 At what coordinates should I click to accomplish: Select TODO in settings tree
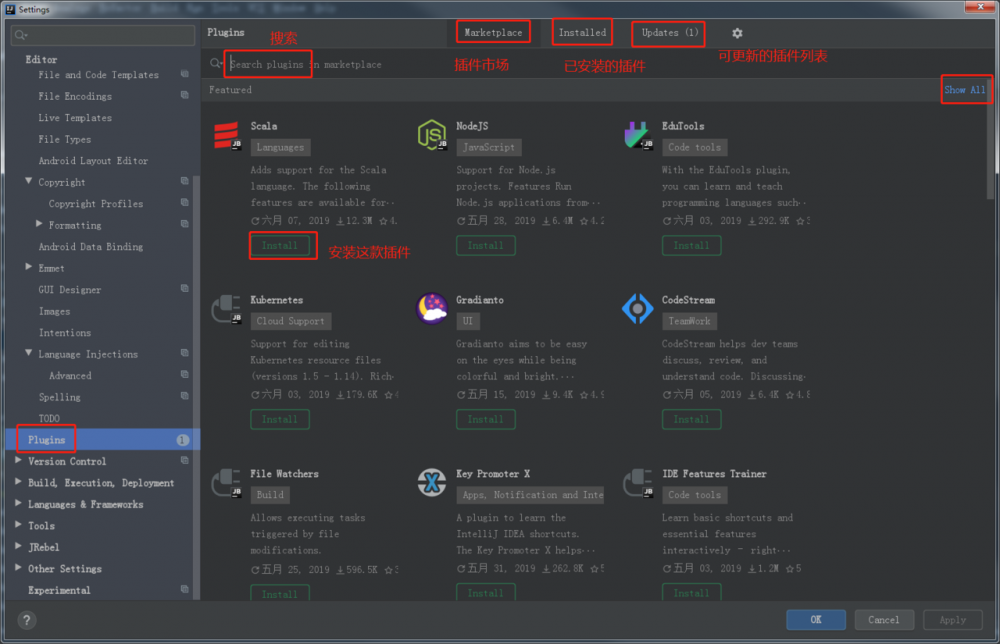point(49,418)
